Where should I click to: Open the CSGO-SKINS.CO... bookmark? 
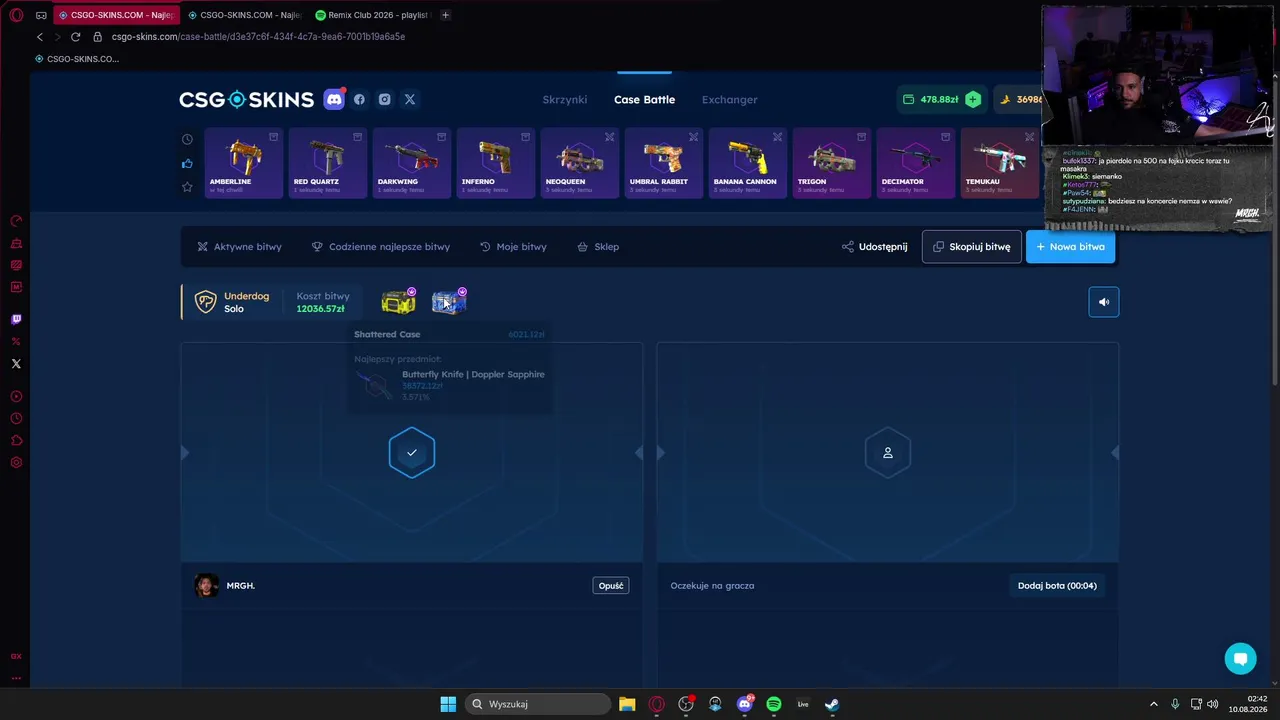click(77, 59)
